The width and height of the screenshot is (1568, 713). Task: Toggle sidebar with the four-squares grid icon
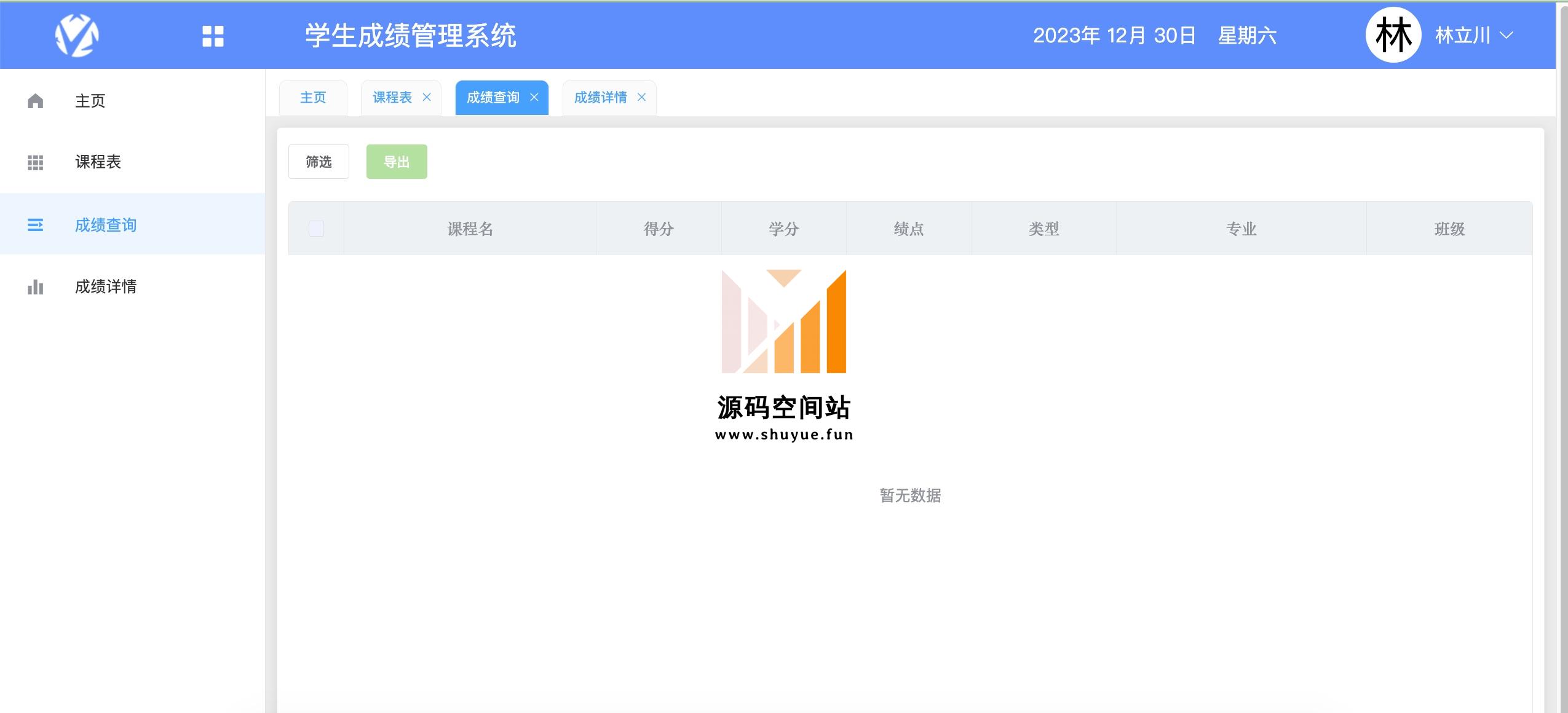(x=213, y=36)
